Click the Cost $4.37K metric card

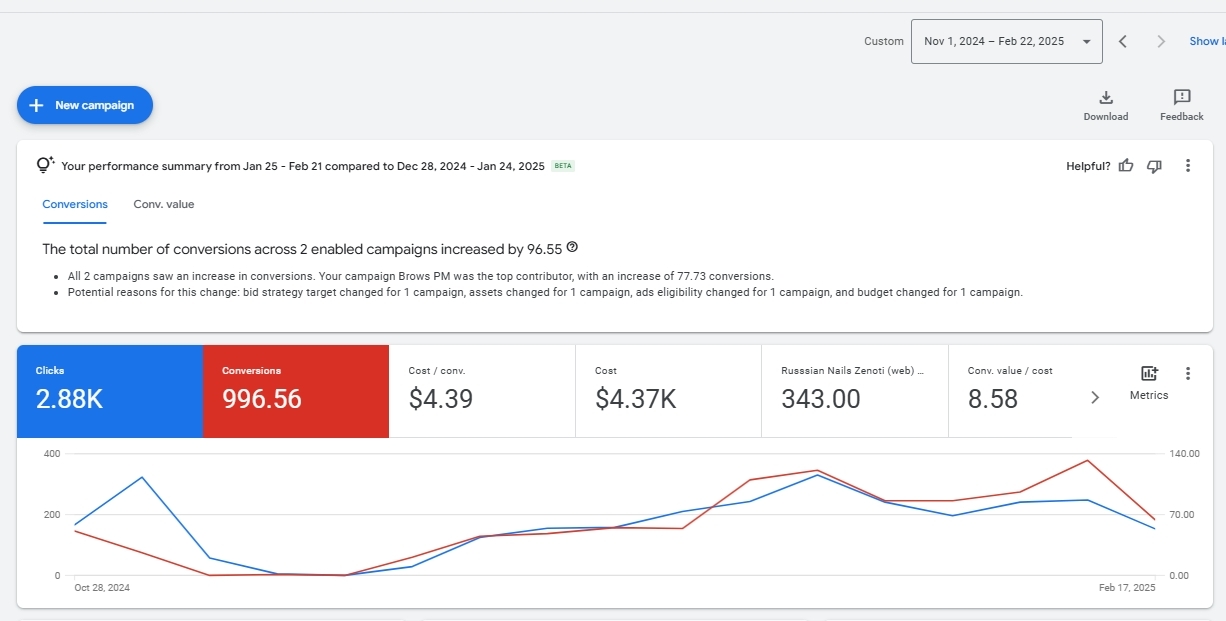tap(668, 391)
